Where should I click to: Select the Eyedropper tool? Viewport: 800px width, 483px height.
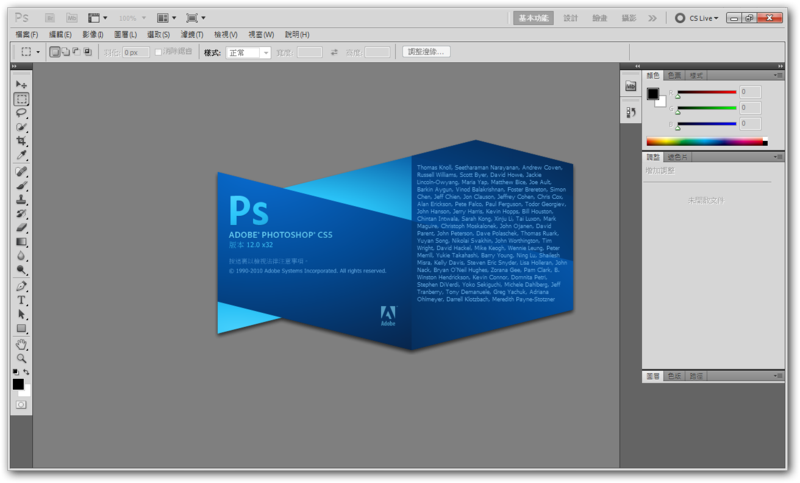tap(21, 155)
